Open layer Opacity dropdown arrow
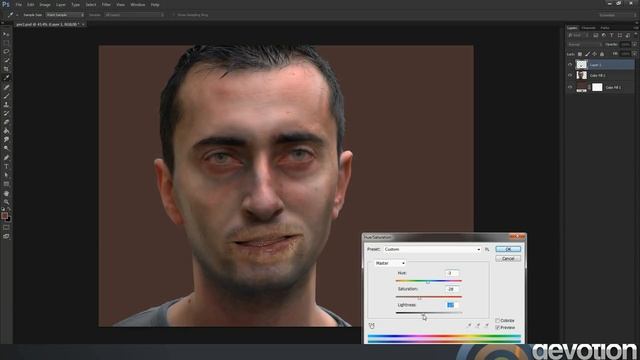The image size is (640, 360). pyautogui.click(x=634, y=44)
